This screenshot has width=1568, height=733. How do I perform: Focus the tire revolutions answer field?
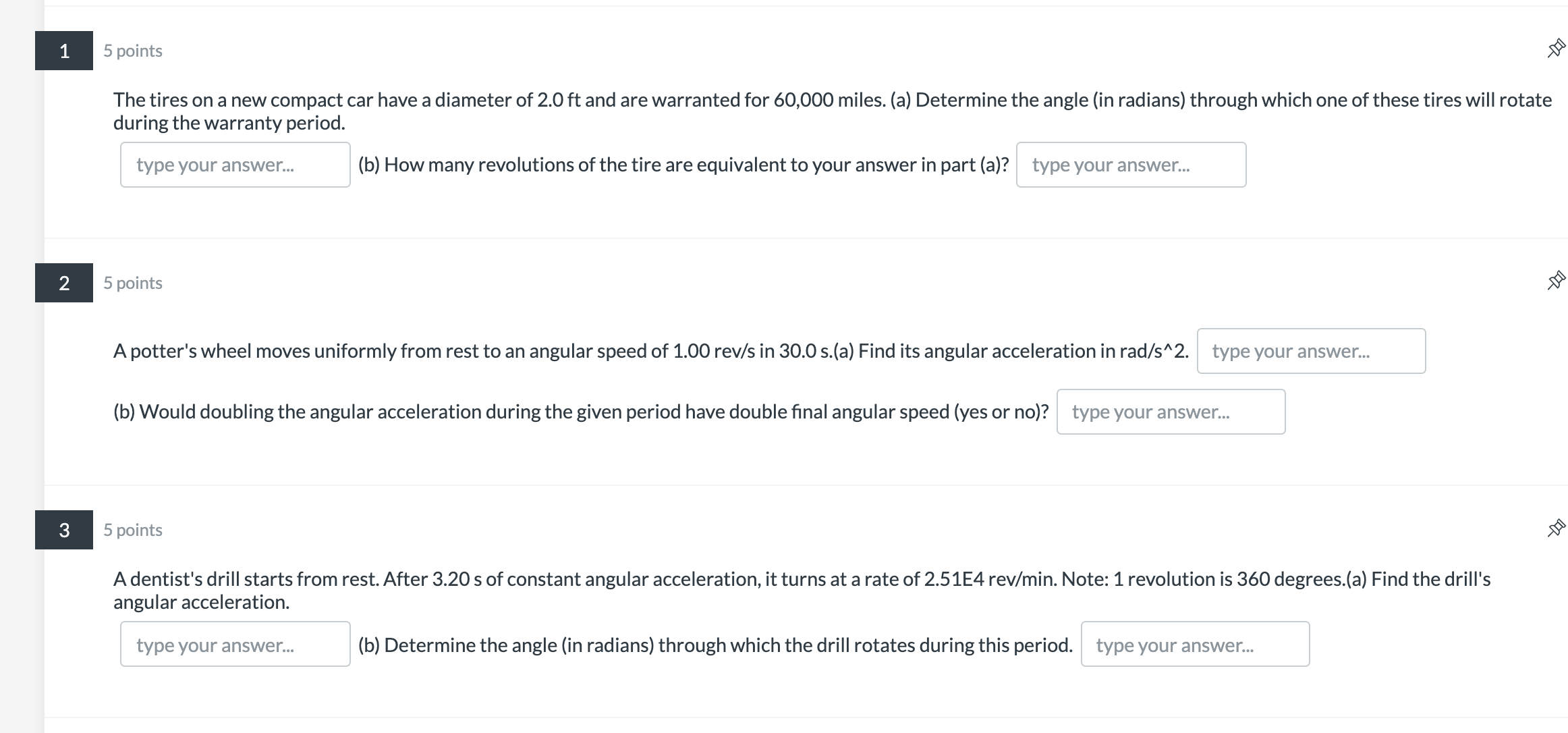[1131, 165]
